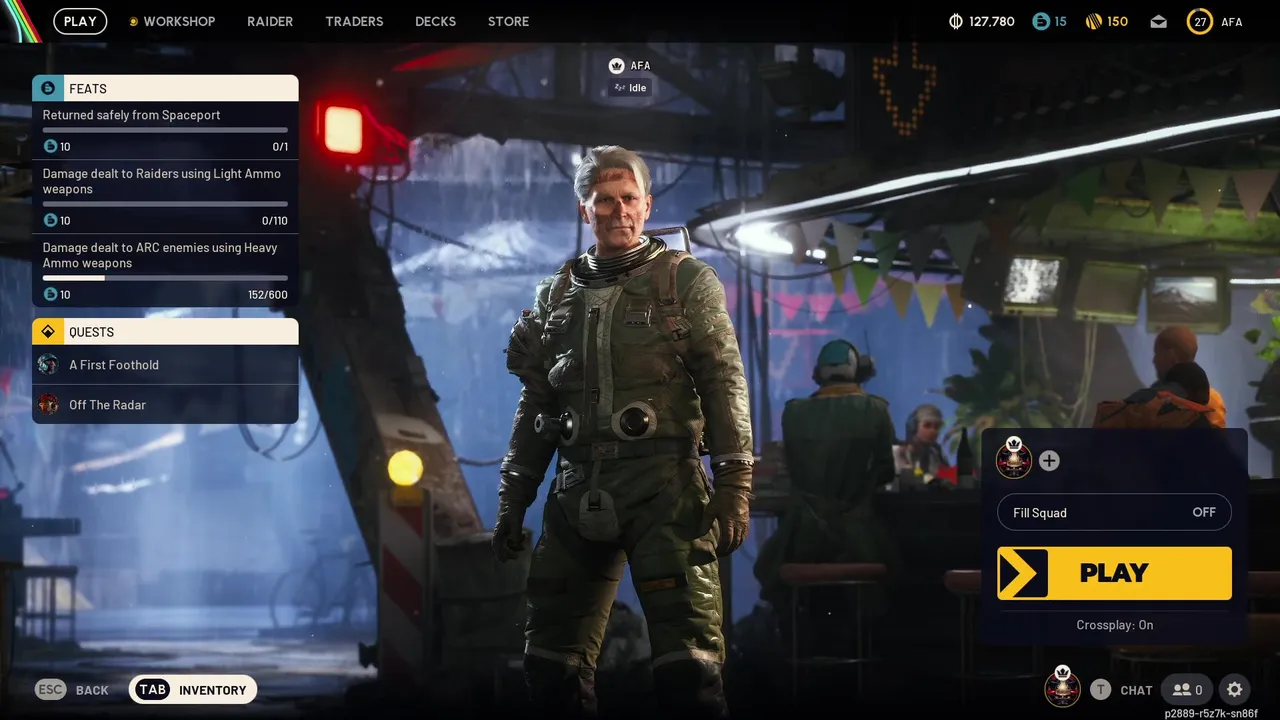The height and width of the screenshot is (720, 1280).
Task: Click the Heavy Ammo feat progress bar
Action: coord(165,278)
